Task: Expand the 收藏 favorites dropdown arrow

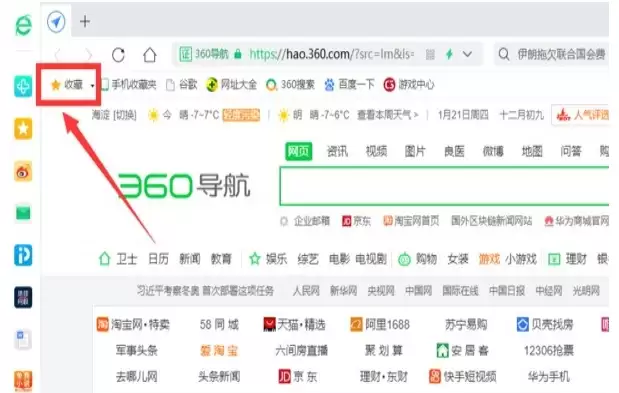Action: [92, 85]
